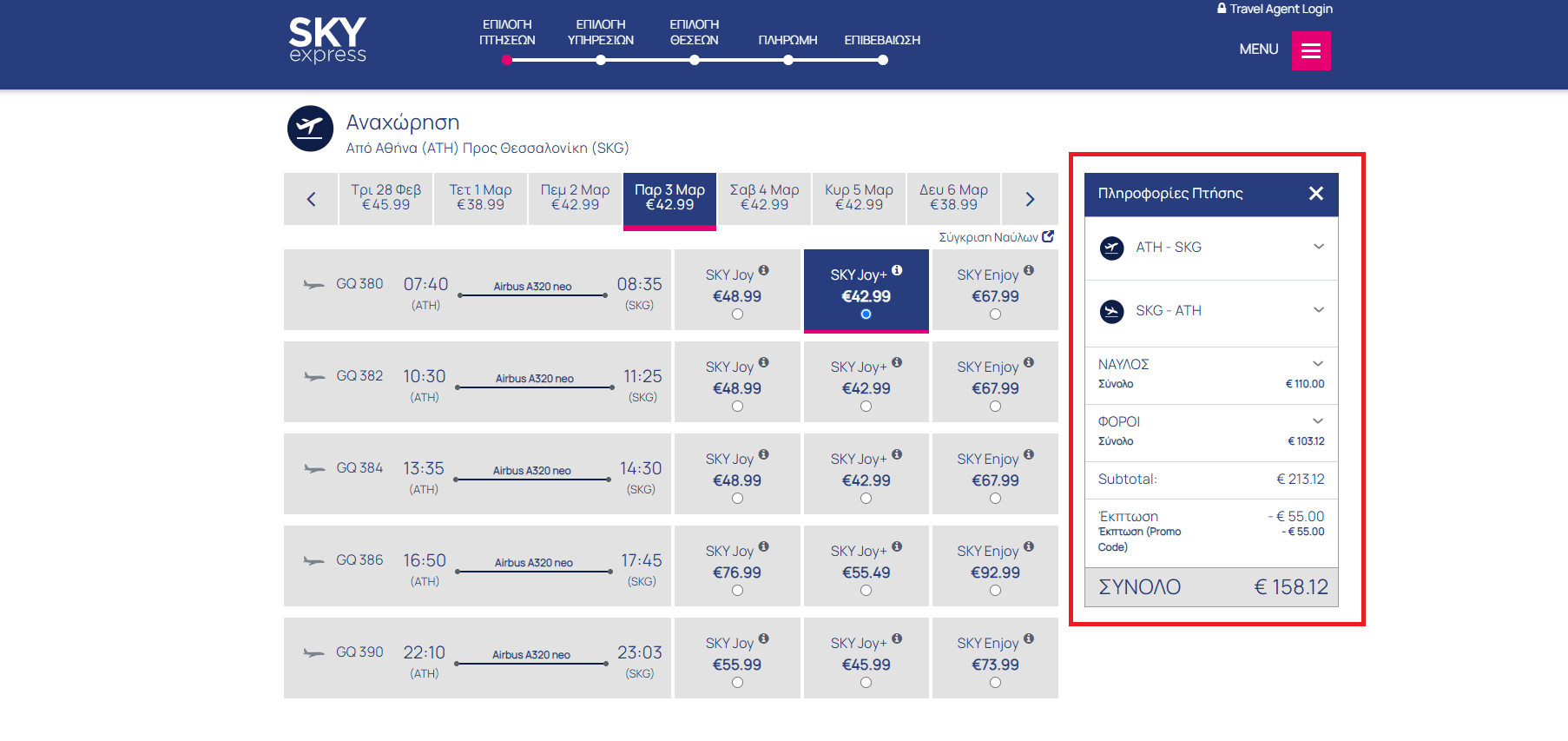Image resolution: width=1568 pixels, height=741 pixels.
Task: Open info icon for SKY Joy on GQ 380
Action: coord(764,270)
